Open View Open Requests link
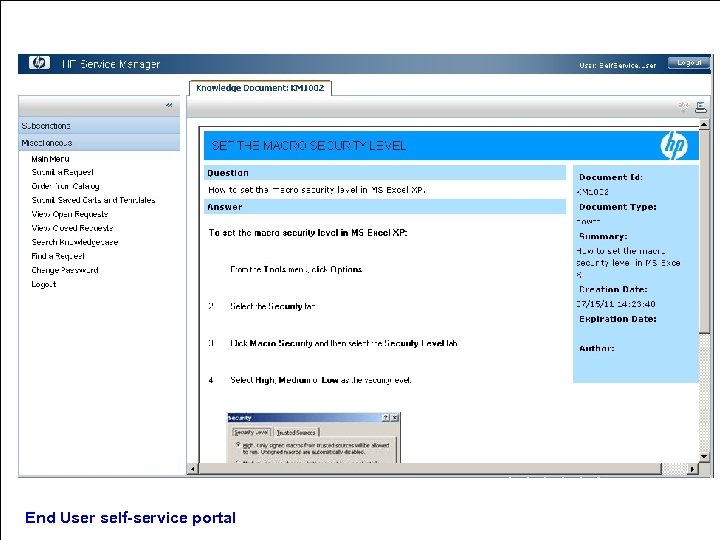This screenshot has height=540, width=720. coord(70,214)
